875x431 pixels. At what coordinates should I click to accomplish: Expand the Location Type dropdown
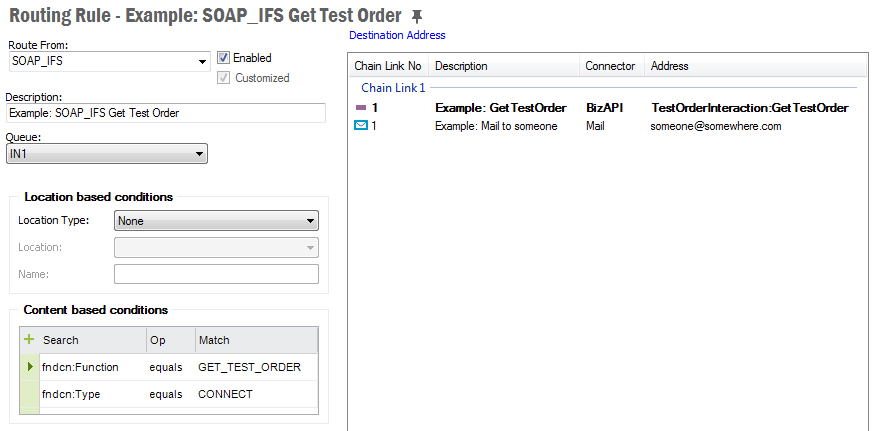tap(311, 221)
